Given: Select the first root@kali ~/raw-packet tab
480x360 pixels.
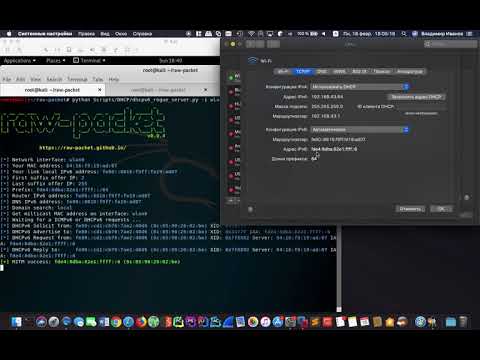Looking at the screenshot, I should click(52, 90).
